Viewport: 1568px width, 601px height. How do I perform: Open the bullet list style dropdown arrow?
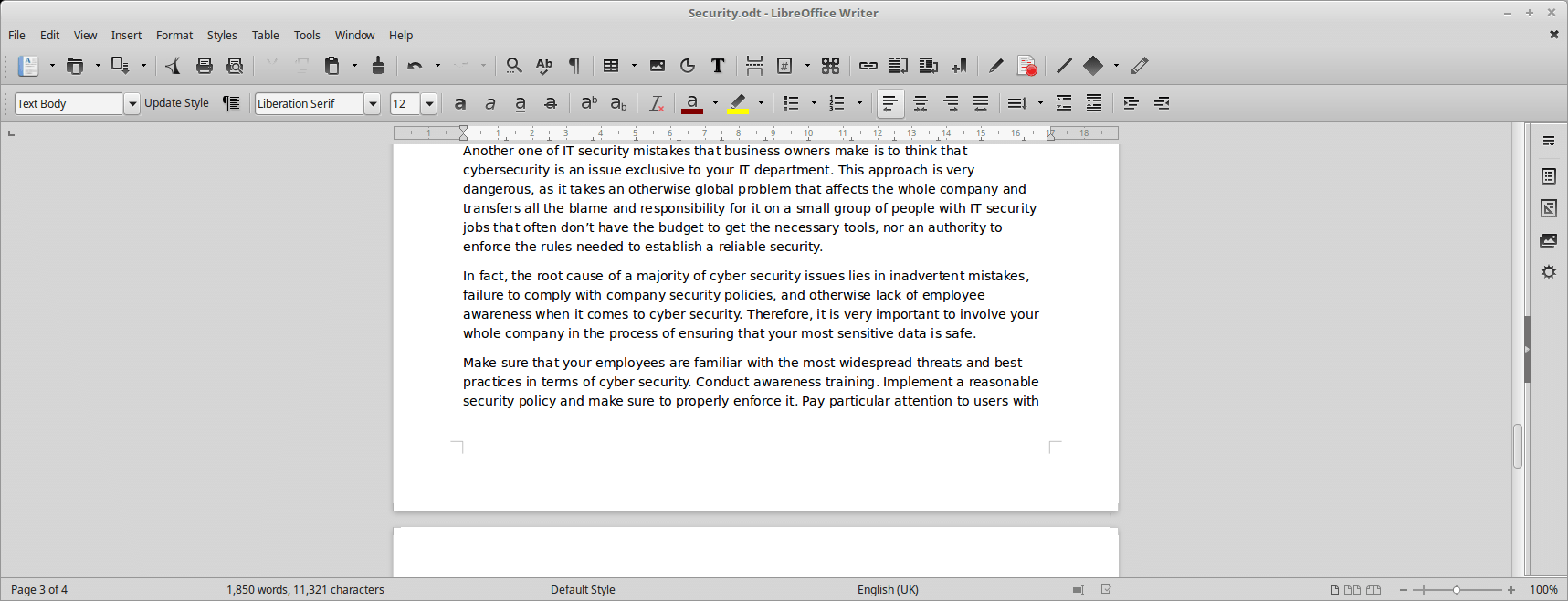(814, 103)
